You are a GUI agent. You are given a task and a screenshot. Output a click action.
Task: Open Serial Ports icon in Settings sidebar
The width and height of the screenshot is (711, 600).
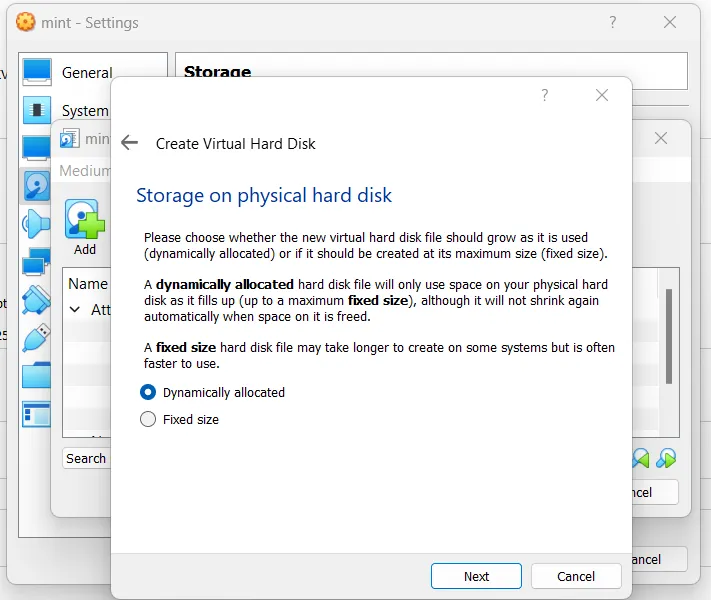click(36, 300)
